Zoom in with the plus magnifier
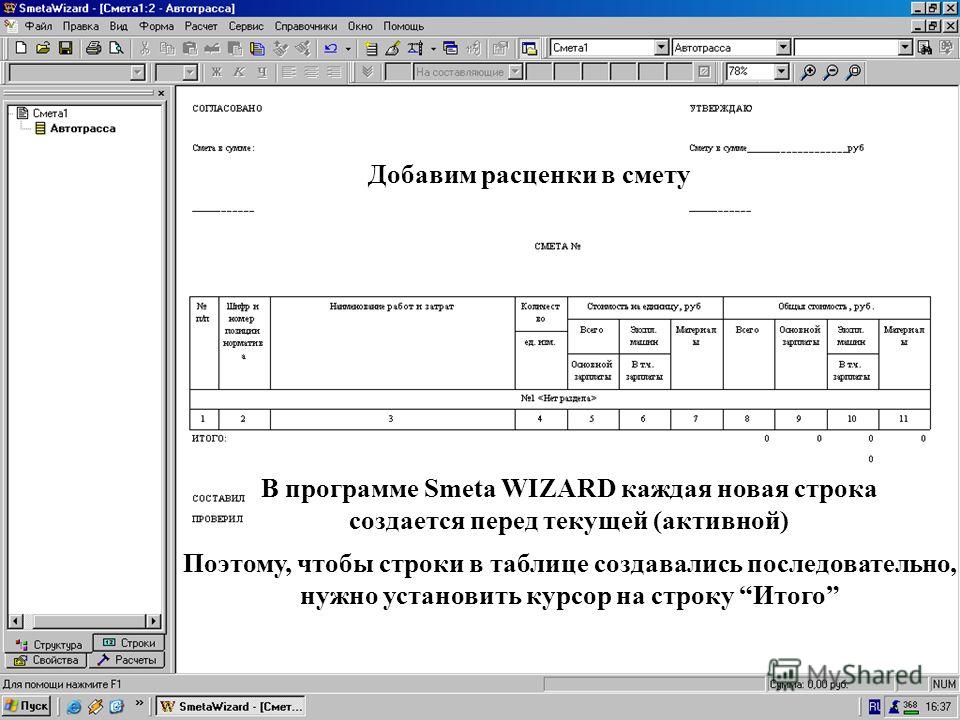Screen dimensions: 960x720 808,72
